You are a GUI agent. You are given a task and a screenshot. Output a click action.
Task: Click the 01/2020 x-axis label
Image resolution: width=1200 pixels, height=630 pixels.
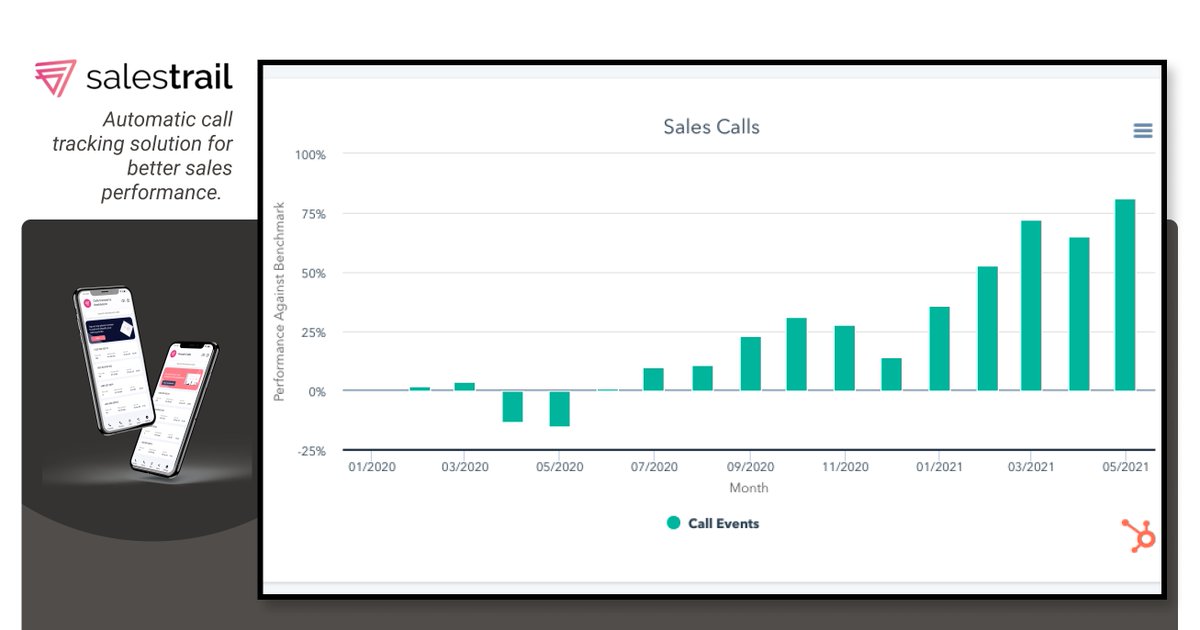pyautogui.click(x=372, y=467)
